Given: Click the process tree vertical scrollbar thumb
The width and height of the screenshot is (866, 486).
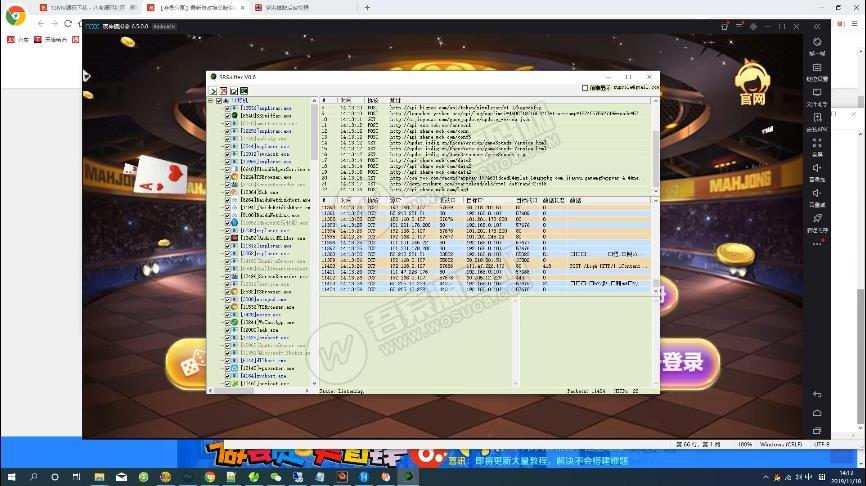Looking at the screenshot, I should 314,133.
